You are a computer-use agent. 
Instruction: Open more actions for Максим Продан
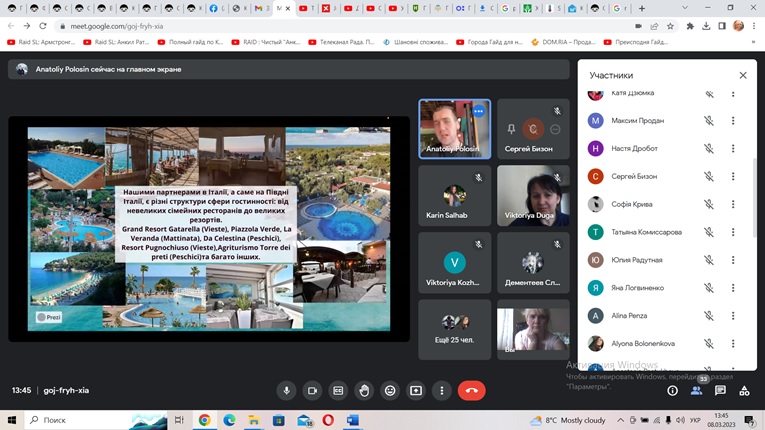pyautogui.click(x=733, y=121)
